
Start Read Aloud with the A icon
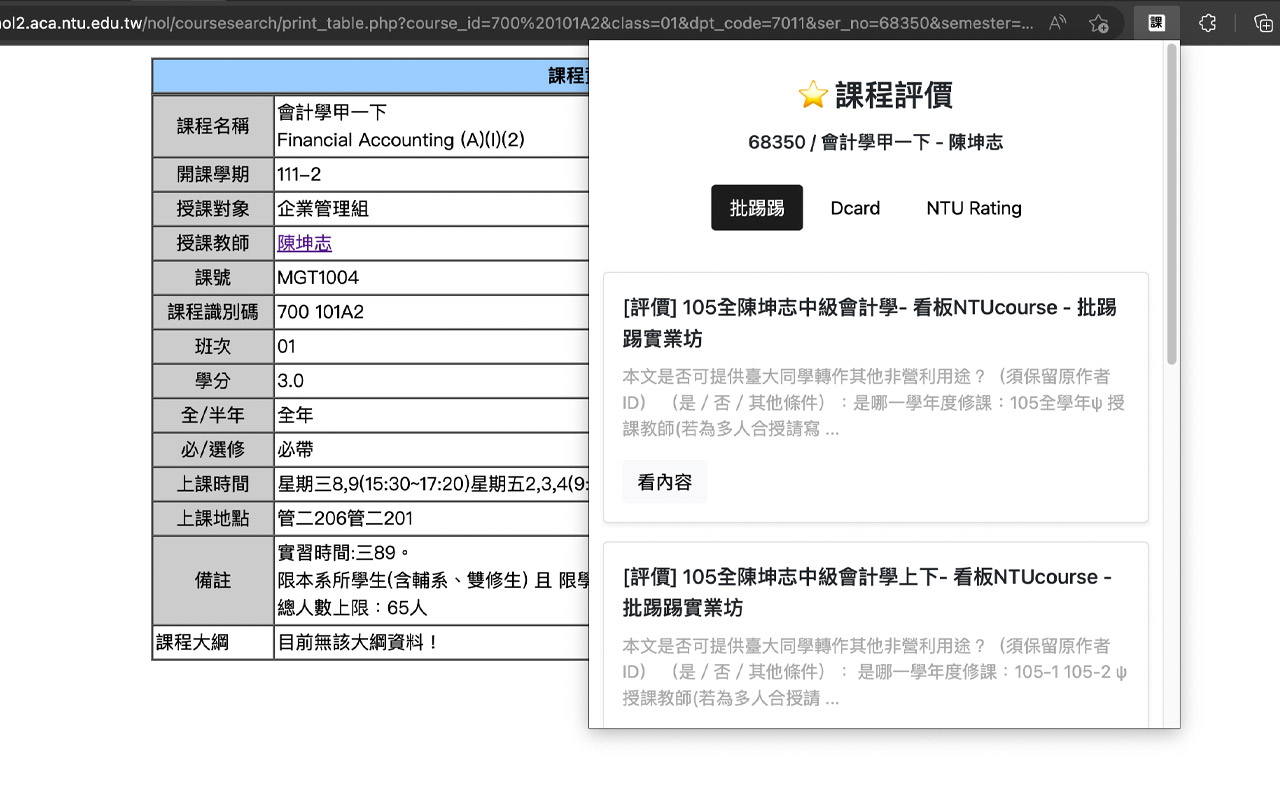(1055, 22)
